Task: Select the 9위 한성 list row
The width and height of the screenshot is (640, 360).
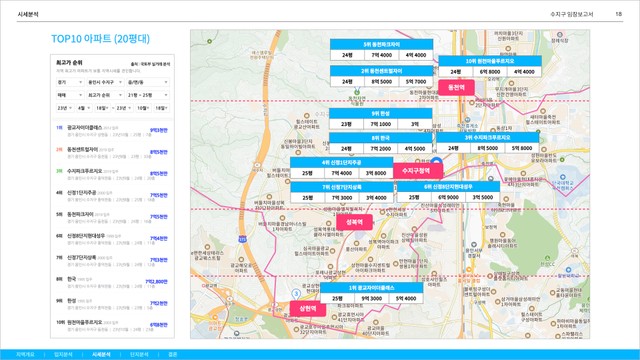Action: (x=112, y=304)
